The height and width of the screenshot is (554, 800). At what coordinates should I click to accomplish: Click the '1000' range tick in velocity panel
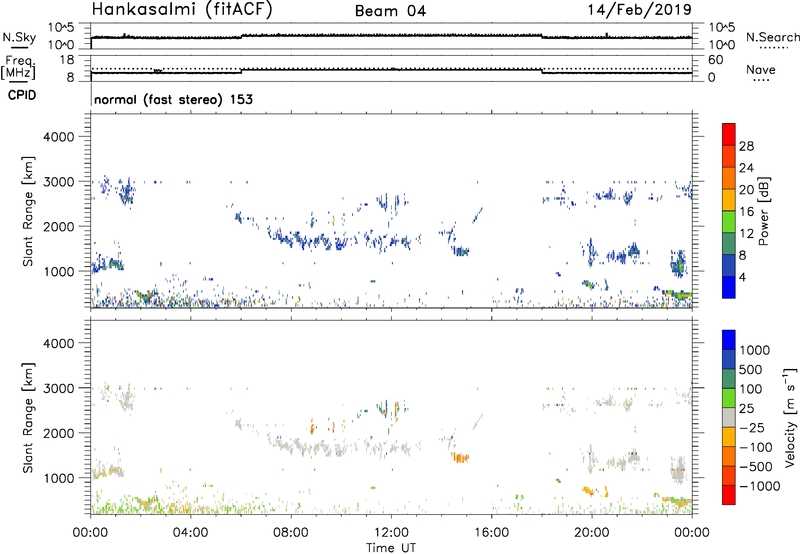59,478
